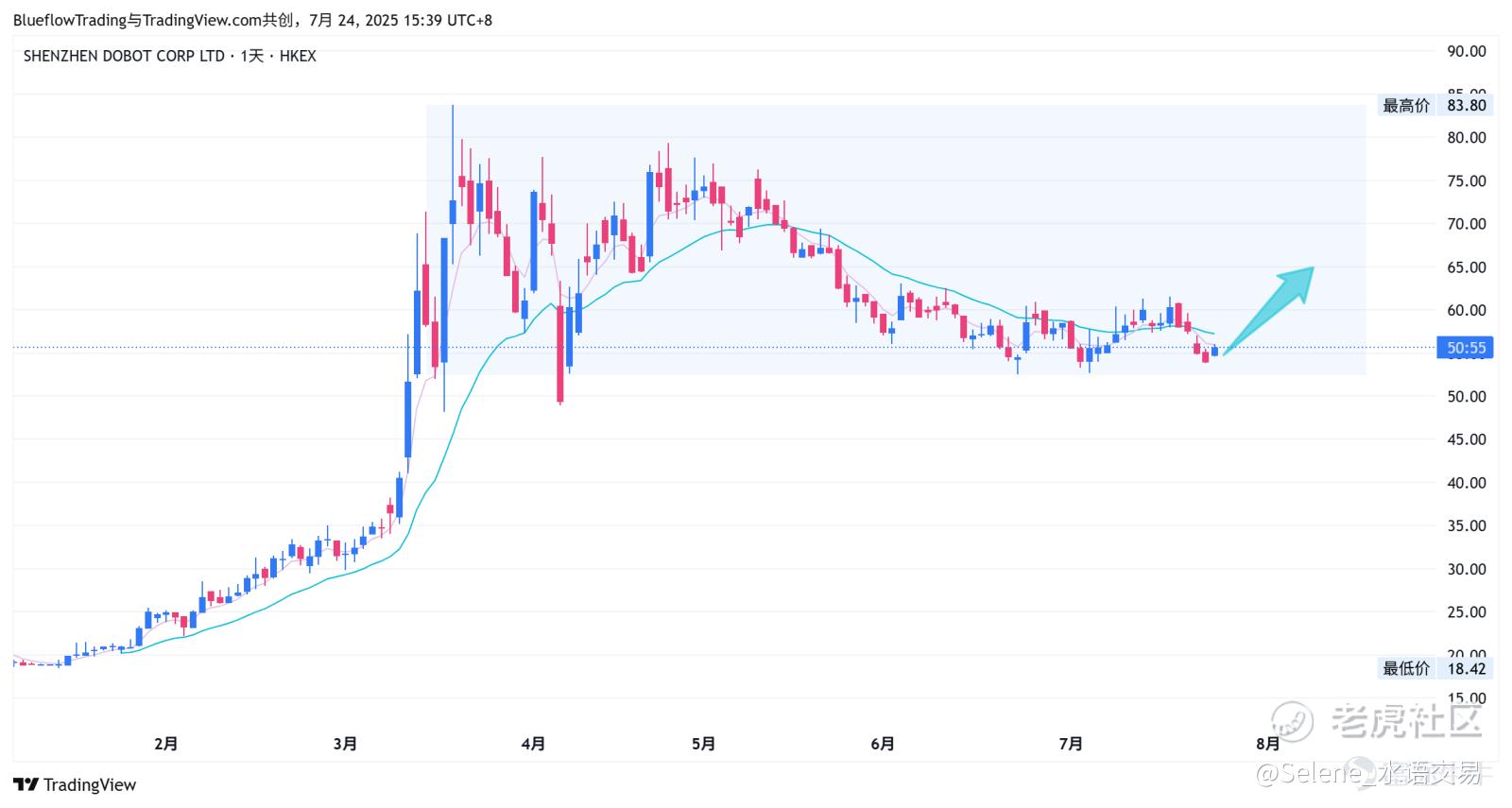Click the 6月 time axis label
Screen dimensions: 1512x808
click(x=883, y=744)
